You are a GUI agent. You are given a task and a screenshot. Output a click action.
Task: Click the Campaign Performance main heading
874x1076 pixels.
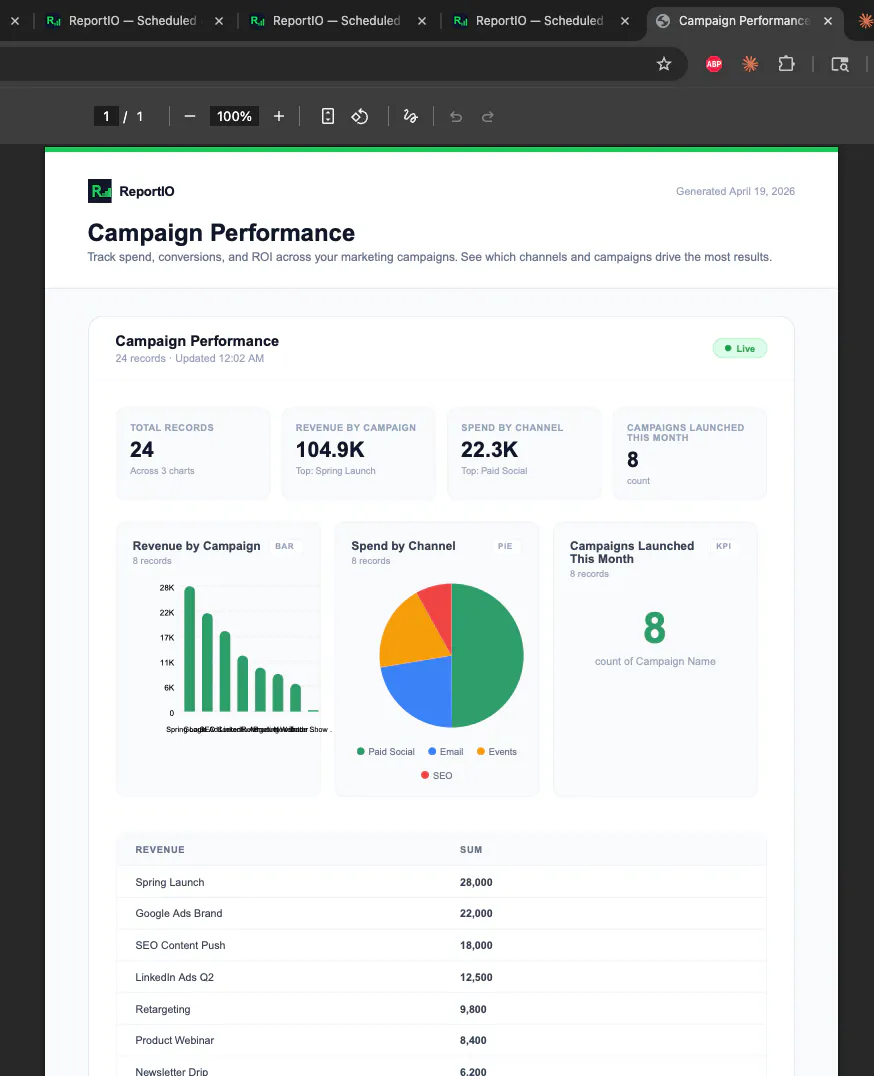tap(221, 233)
